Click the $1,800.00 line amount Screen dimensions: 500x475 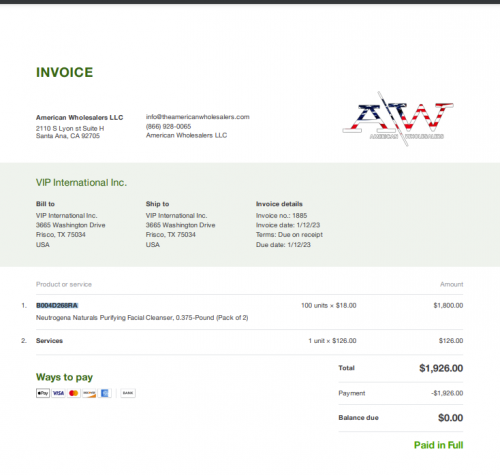click(448, 305)
